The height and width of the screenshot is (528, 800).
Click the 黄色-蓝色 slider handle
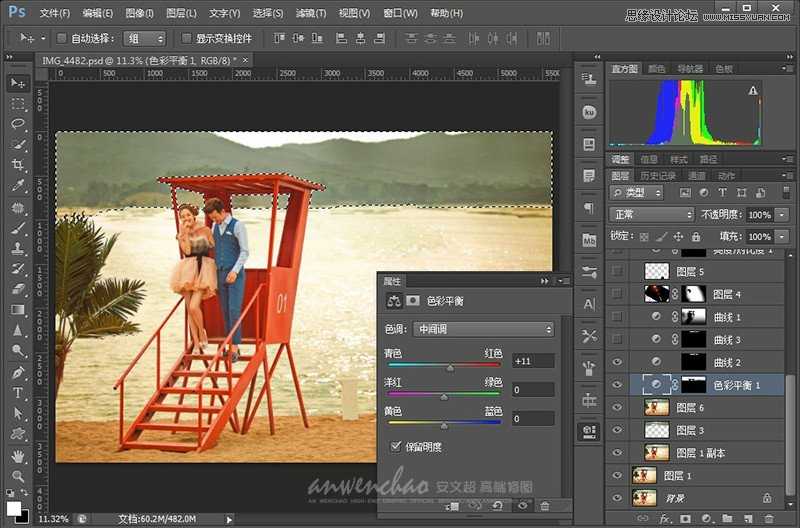(x=444, y=425)
